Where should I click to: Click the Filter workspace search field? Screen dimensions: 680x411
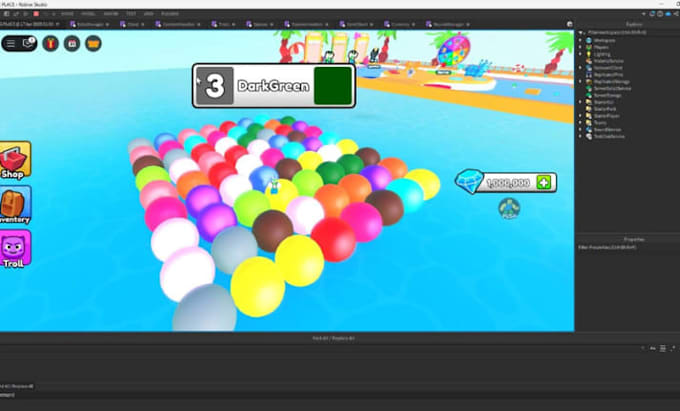coord(629,33)
